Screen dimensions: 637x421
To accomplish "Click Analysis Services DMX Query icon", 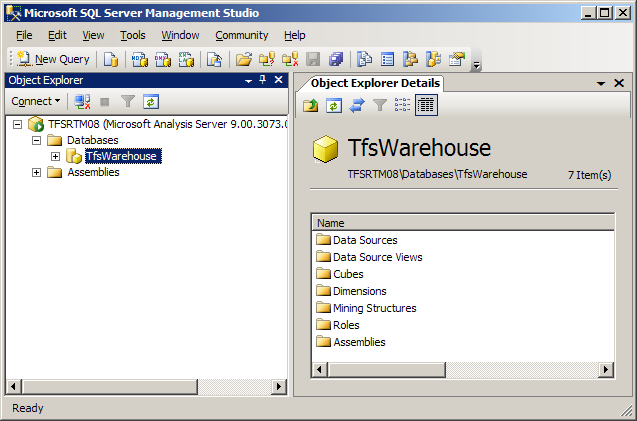I will [x=163, y=59].
